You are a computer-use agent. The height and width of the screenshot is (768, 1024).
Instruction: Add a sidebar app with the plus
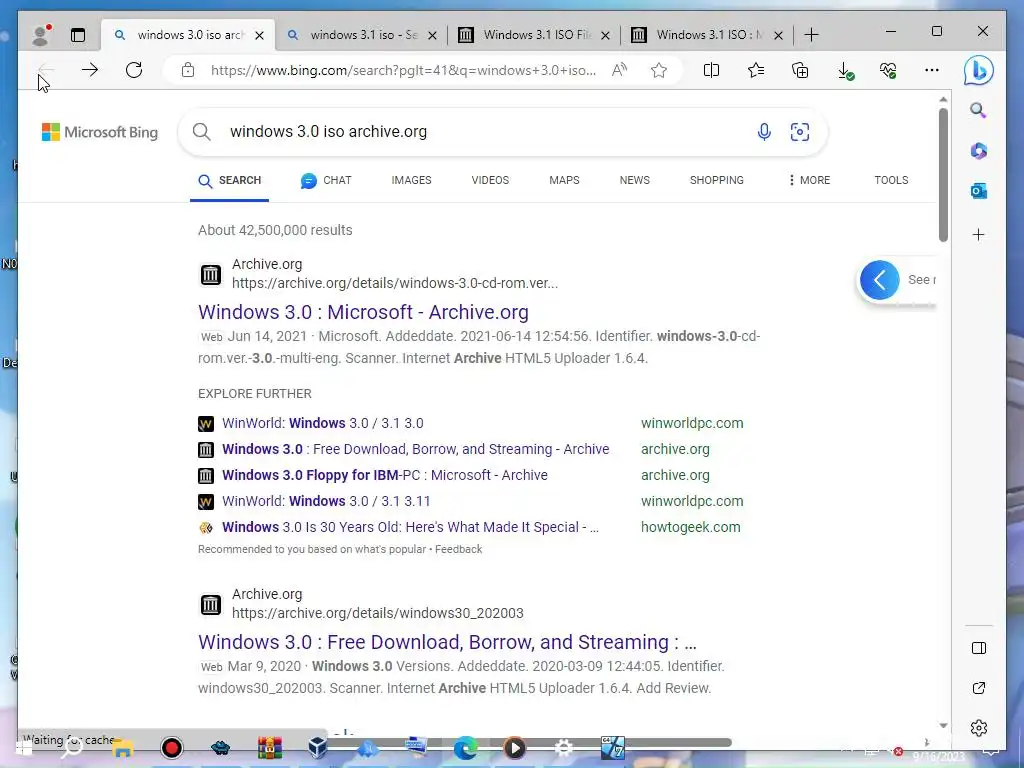click(x=978, y=234)
